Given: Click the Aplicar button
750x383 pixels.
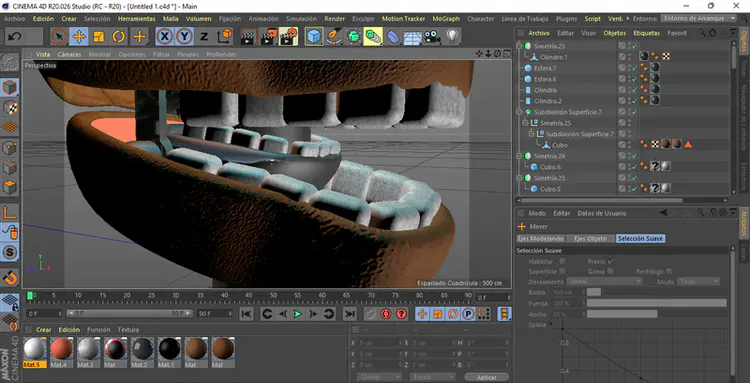Looking at the screenshot, I should (x=486, y=377).
